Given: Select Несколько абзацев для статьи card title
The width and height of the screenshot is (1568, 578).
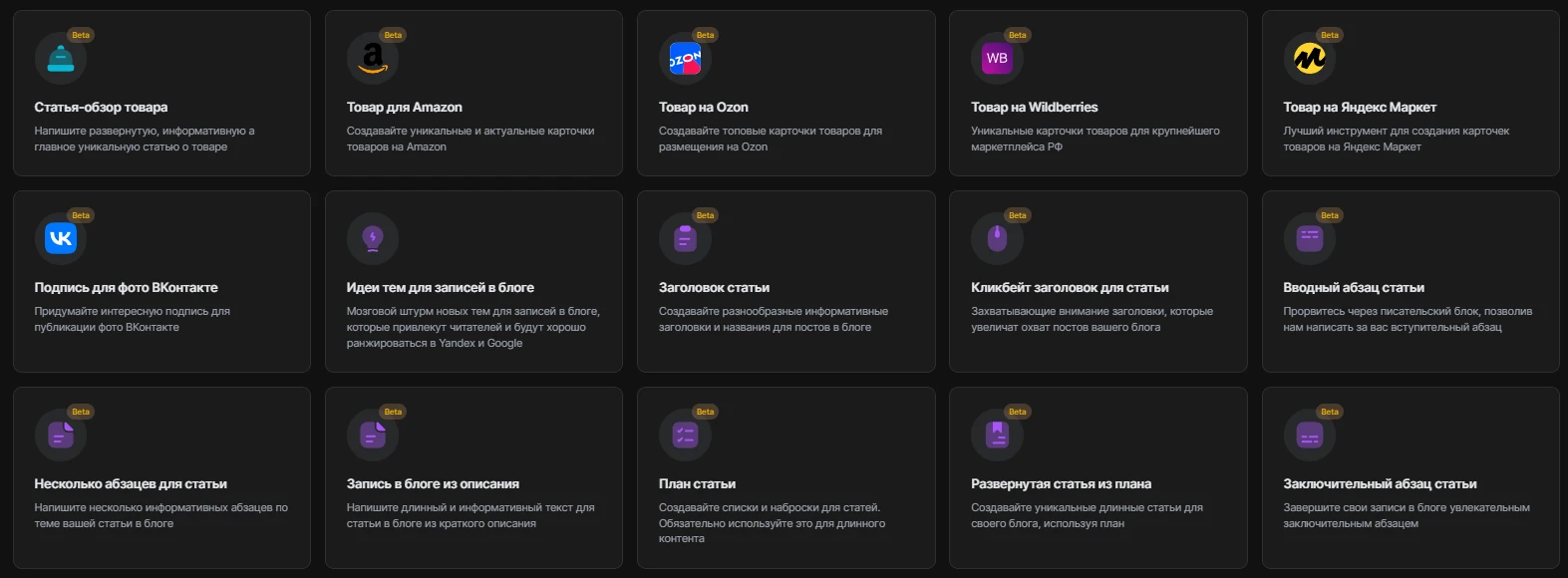Looking at the screenshot, I should 131,483.
